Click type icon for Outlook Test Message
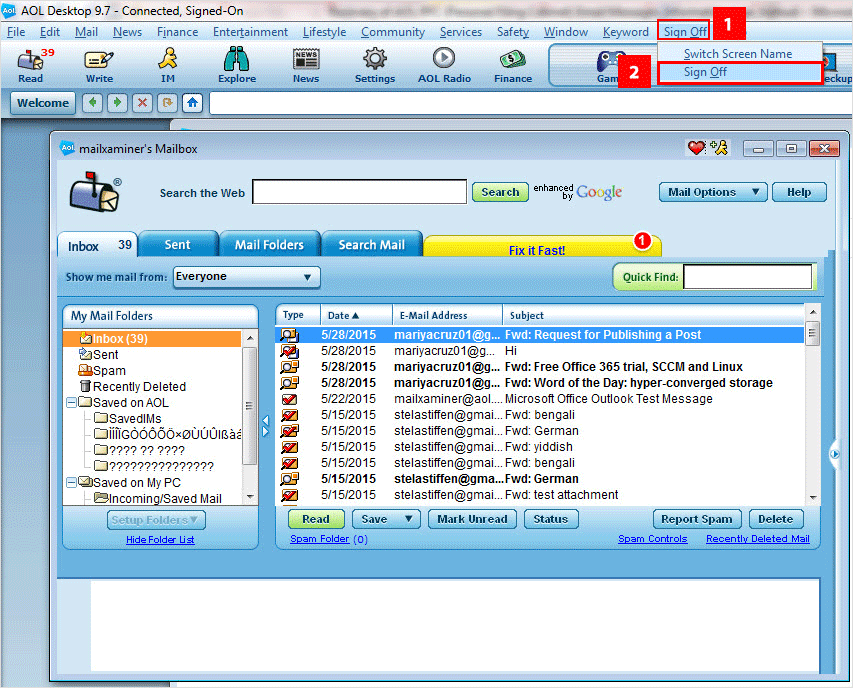Screen dimensions: 853x688 (x=289, y=399)
